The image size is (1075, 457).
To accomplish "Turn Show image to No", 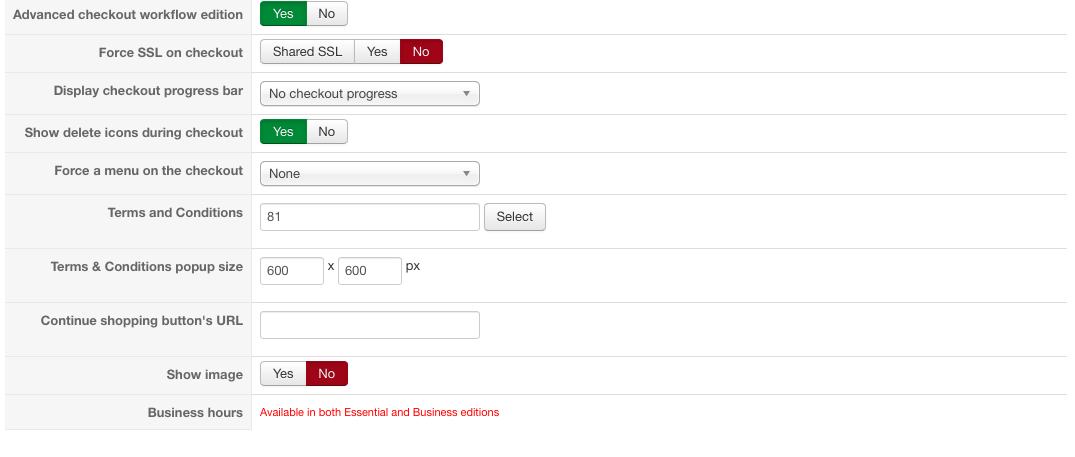I will [327, 374].
